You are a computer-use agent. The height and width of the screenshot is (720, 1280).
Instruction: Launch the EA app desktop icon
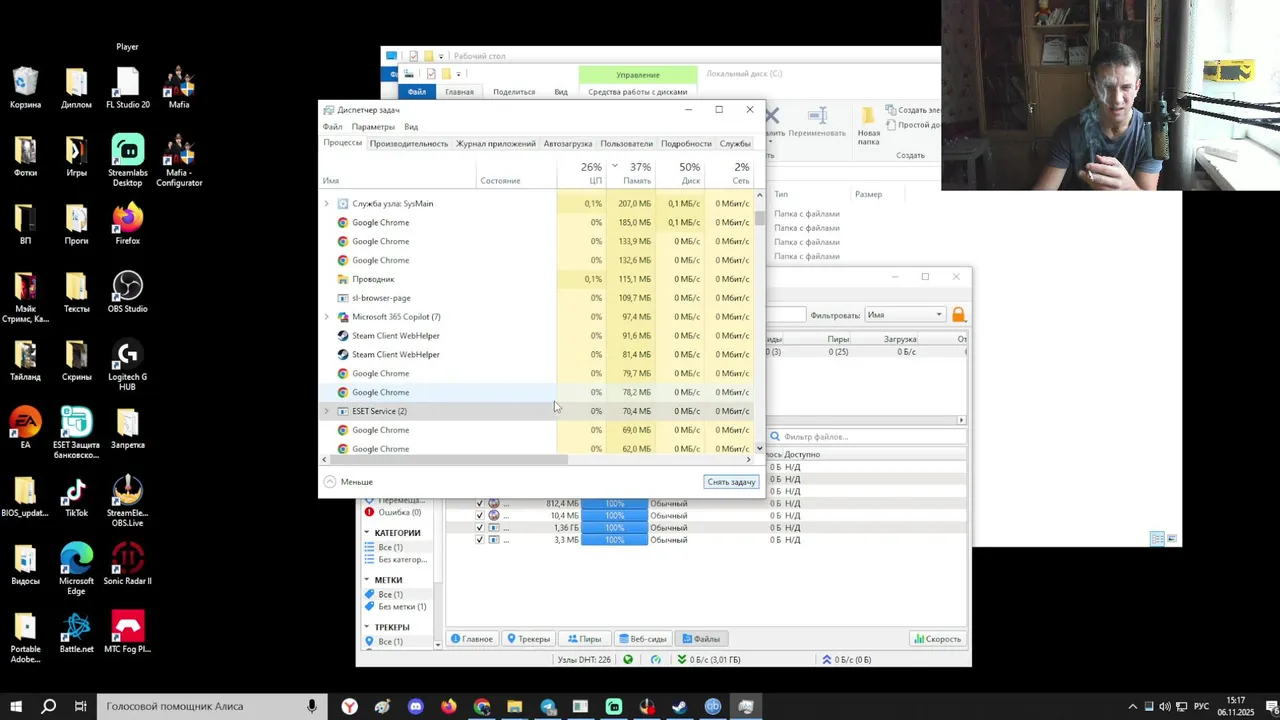coord(25,428)
